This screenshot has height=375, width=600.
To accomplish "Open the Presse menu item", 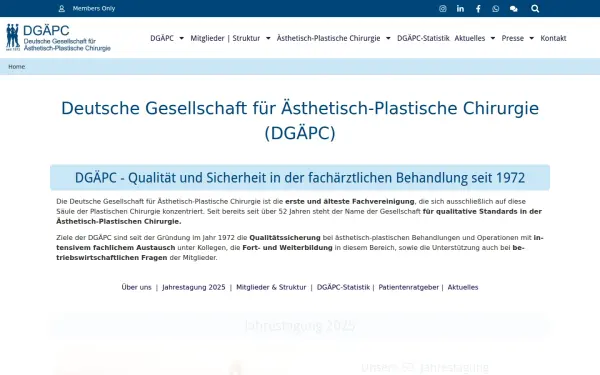I will pyautogui.click(x=512, y=38).
